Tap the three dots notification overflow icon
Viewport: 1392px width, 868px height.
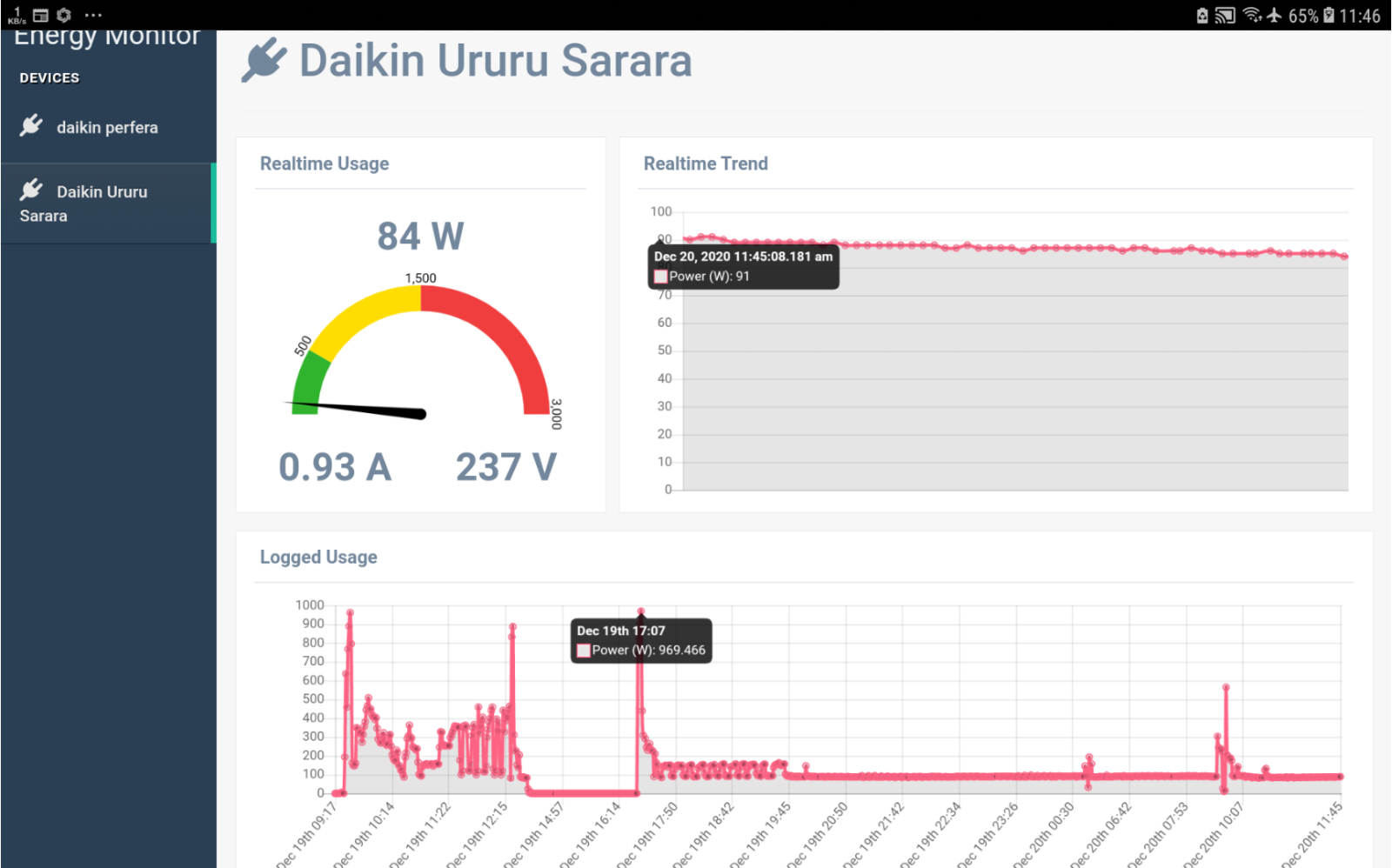pyautogui.click(x=93, y=15)
